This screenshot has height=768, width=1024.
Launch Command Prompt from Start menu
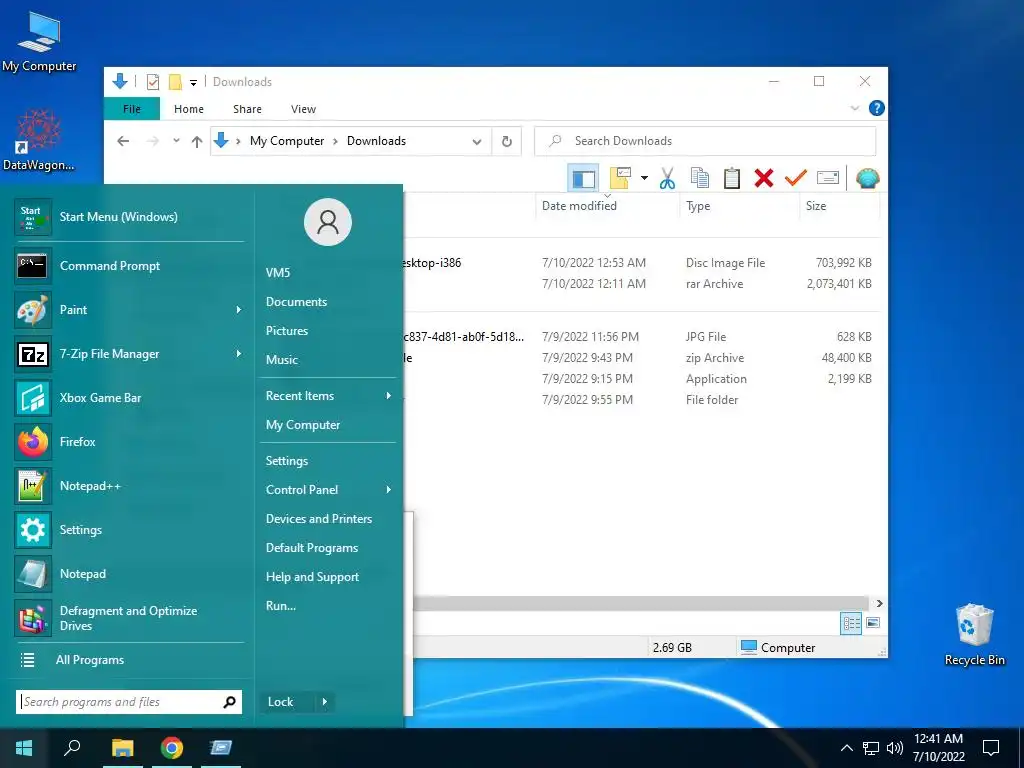pos(129,266)
